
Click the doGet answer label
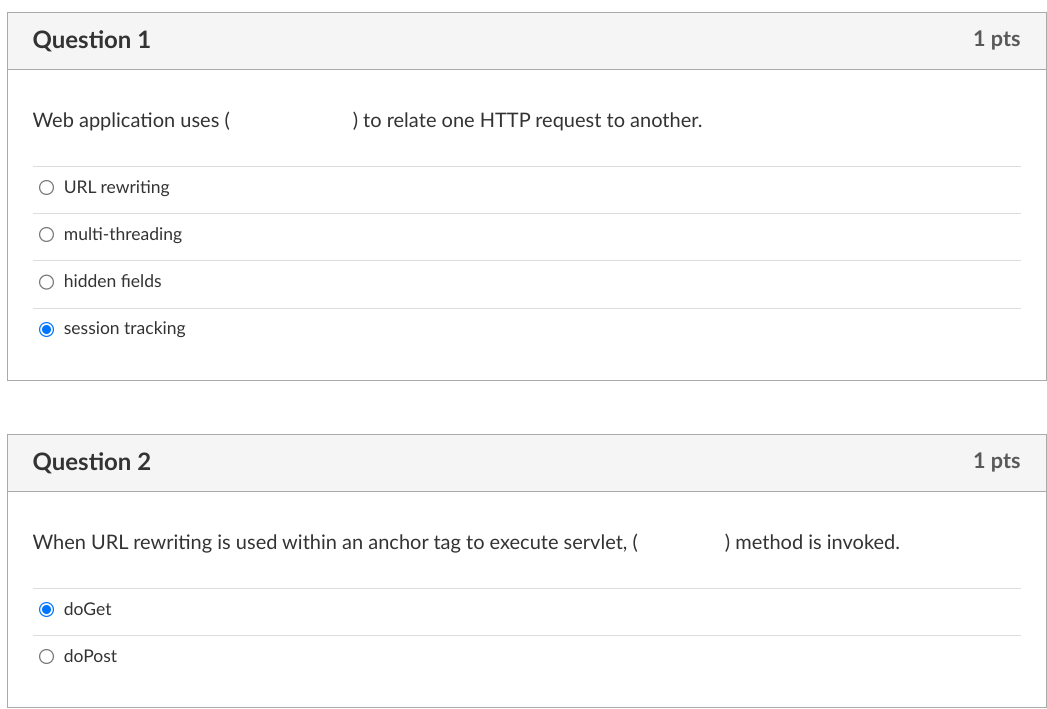tap(87, 609)
